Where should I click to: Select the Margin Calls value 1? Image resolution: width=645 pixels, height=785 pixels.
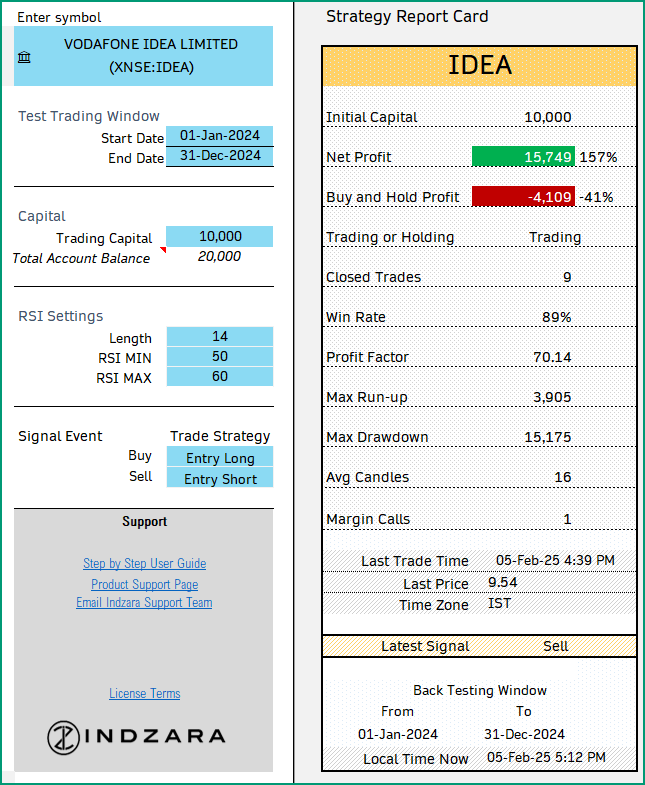click(567, 519)
